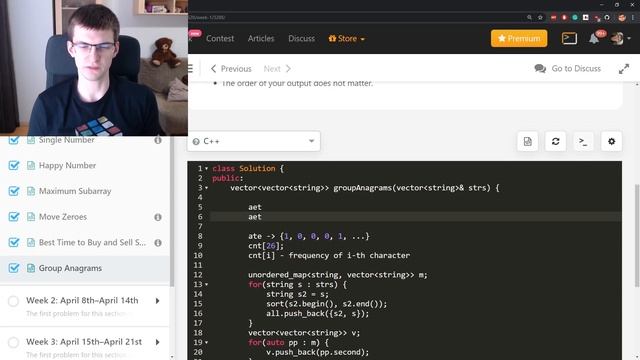640x360 pixels.
Task: Expand Week 3: April 15th–April 21st arrow
Action: tap(158, 342)
